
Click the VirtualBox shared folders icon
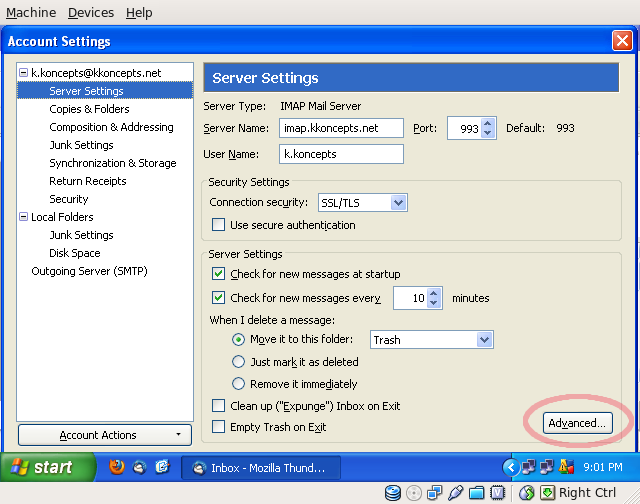pos(476,493)
